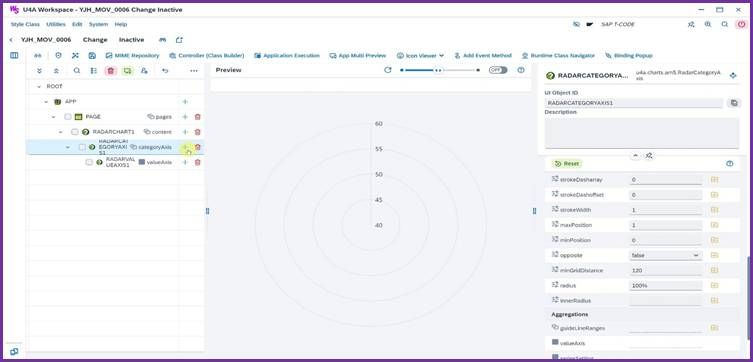The image size is (753, 362).
Task: Click the red delete icon in tree toolbar
Action: click(x=110, y=71)
